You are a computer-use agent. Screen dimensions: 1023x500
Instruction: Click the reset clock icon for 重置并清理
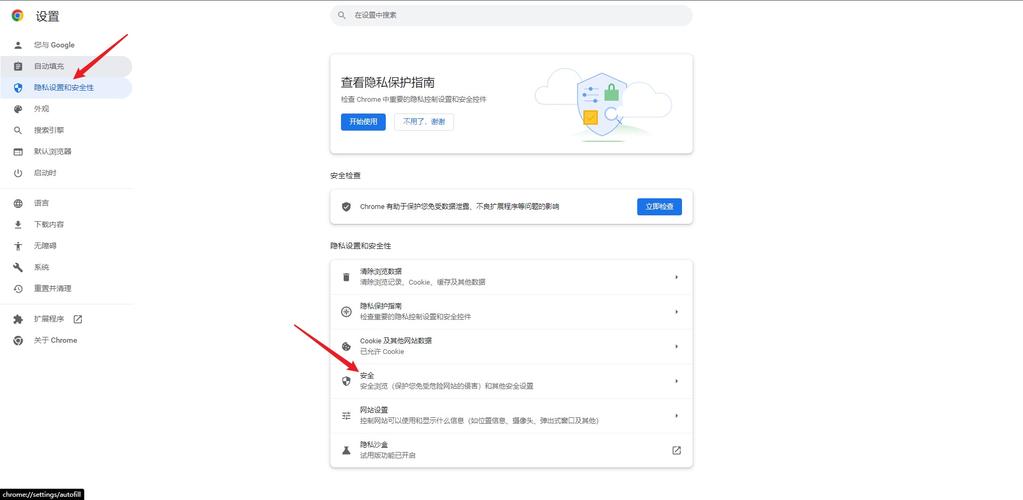coord(18,289)
